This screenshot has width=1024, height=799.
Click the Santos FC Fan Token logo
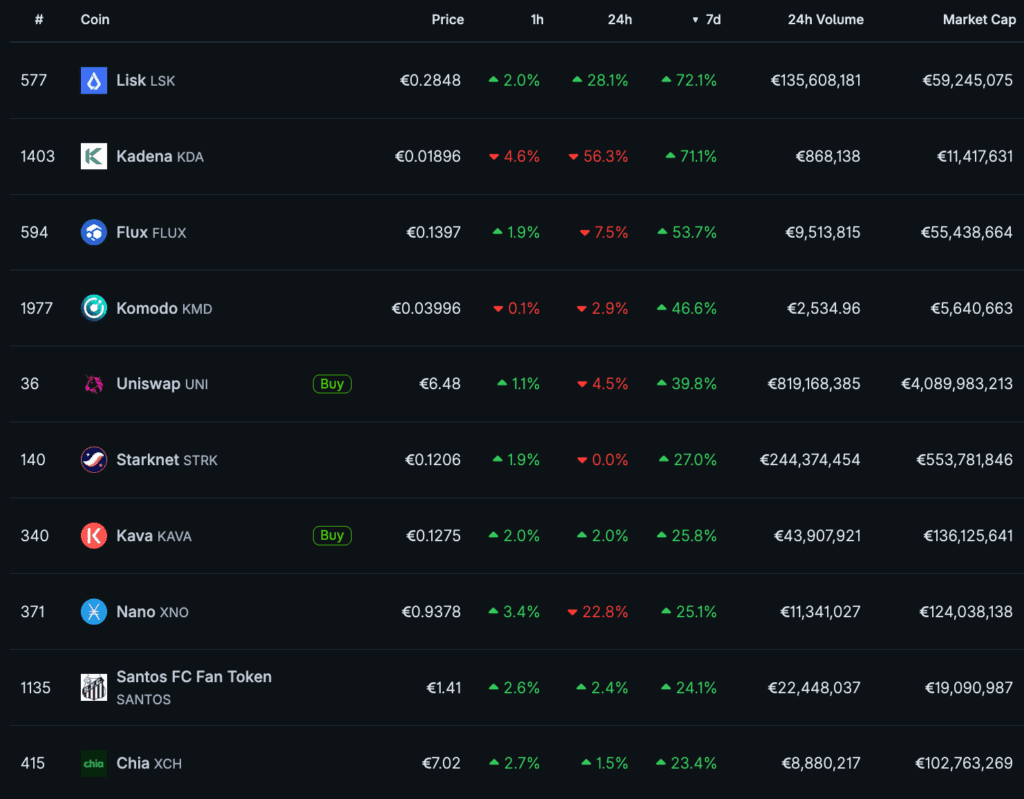click(x=93, y=687)
